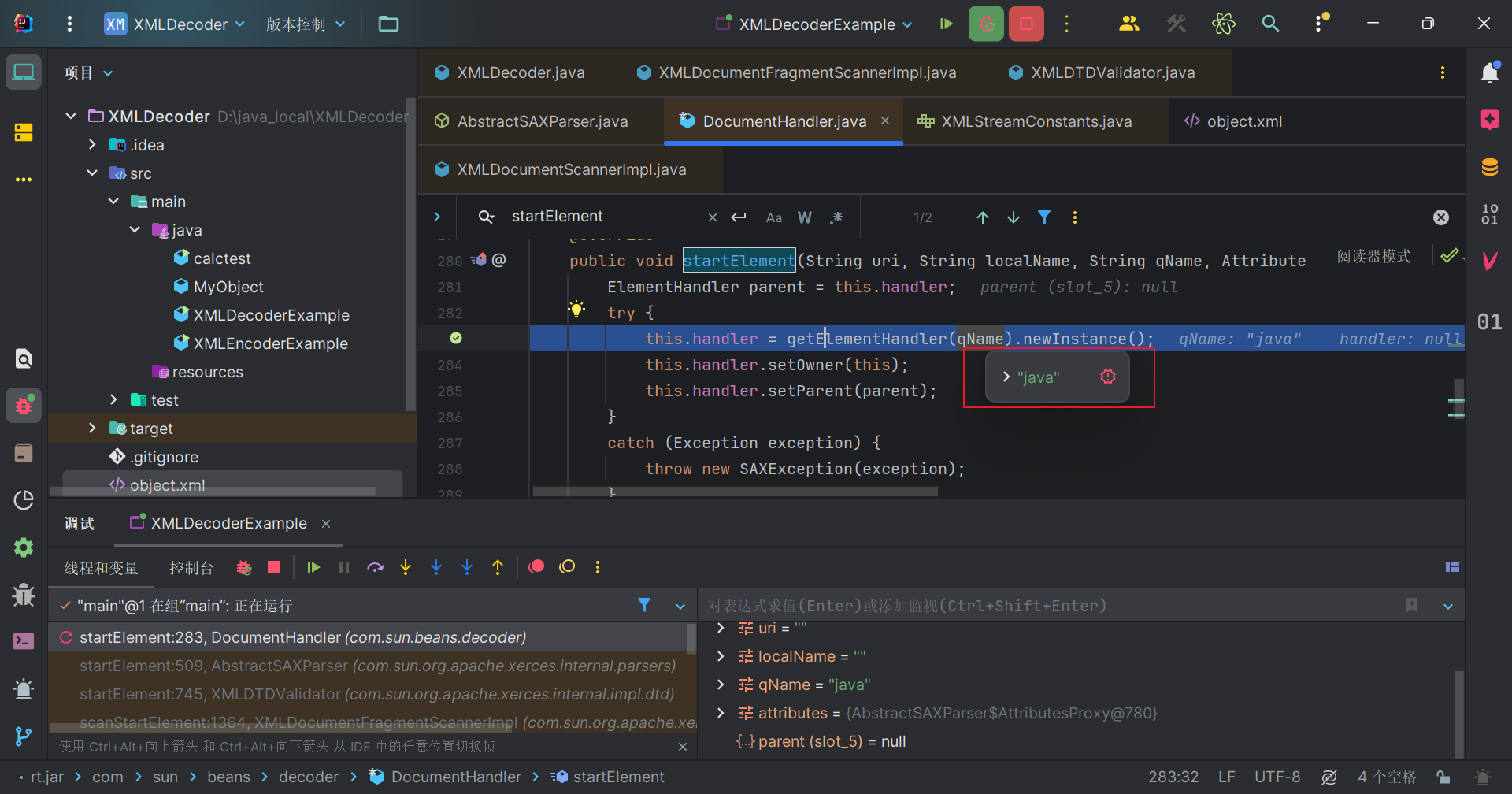Toggle read-only lock icon in status bar
This screenshot has height=794, width=1512.
1443,777
